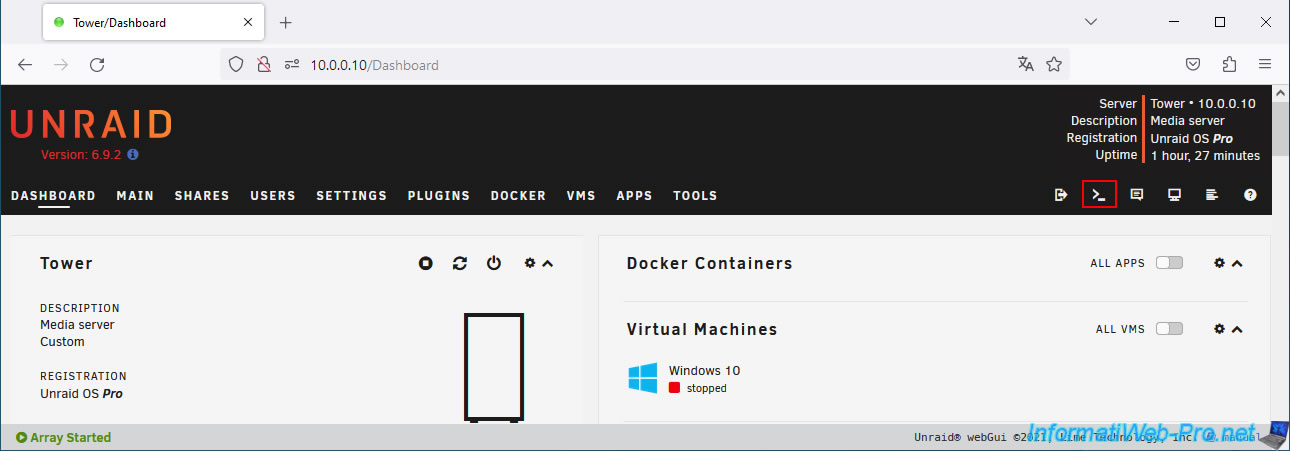Viewport: 1290px width, 451px height.
Task: Open the USERS menu
Action: (x=273, y=195)
